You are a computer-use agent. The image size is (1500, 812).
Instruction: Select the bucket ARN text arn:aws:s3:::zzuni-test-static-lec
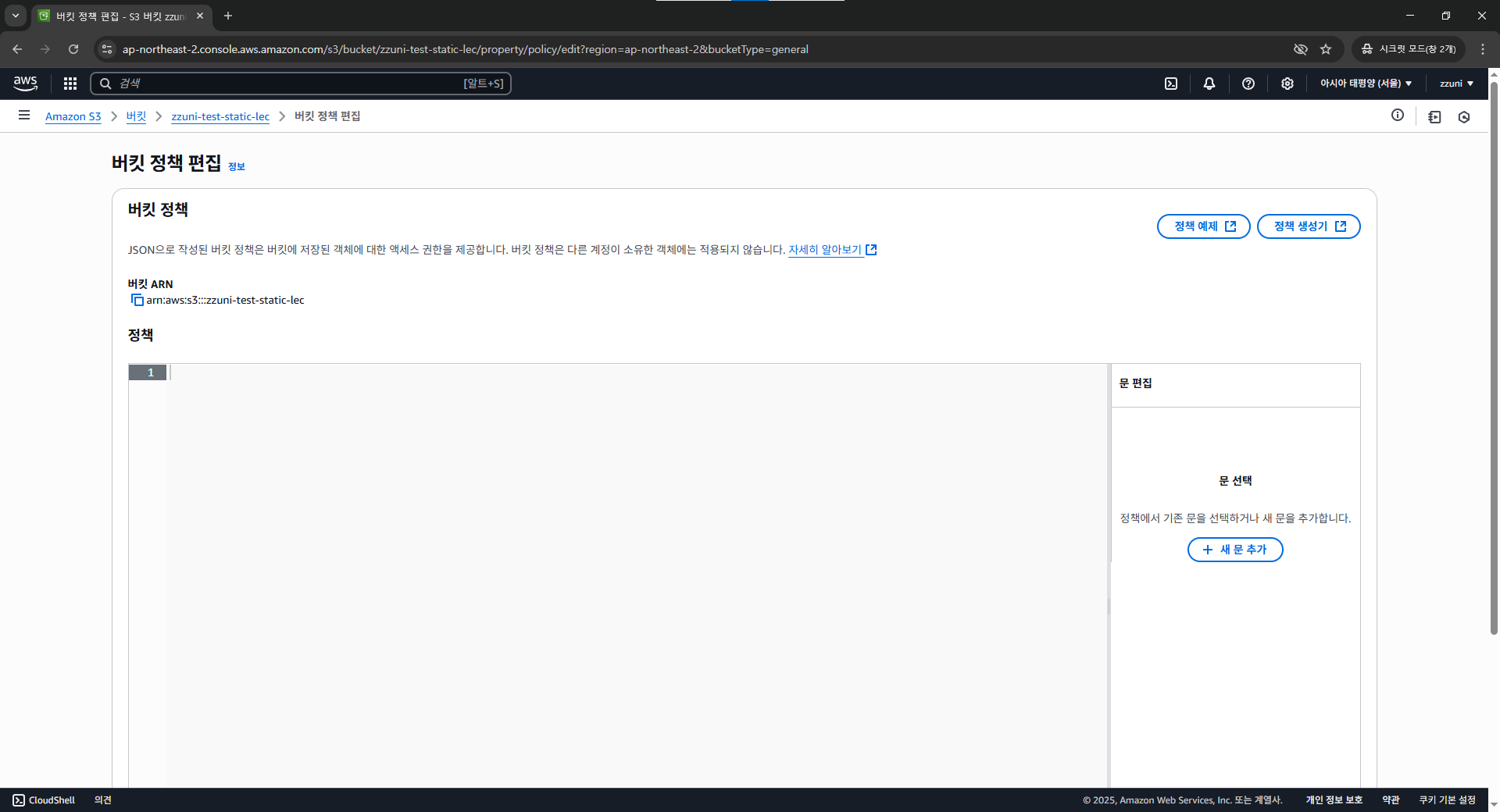(225, 300)
